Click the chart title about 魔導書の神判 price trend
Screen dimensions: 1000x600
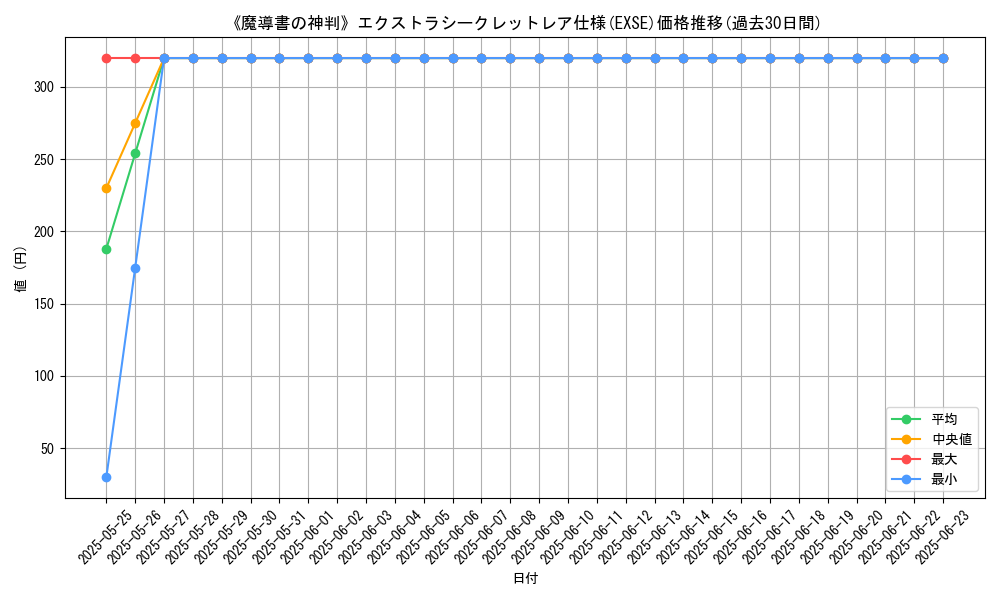pos(526,23)
